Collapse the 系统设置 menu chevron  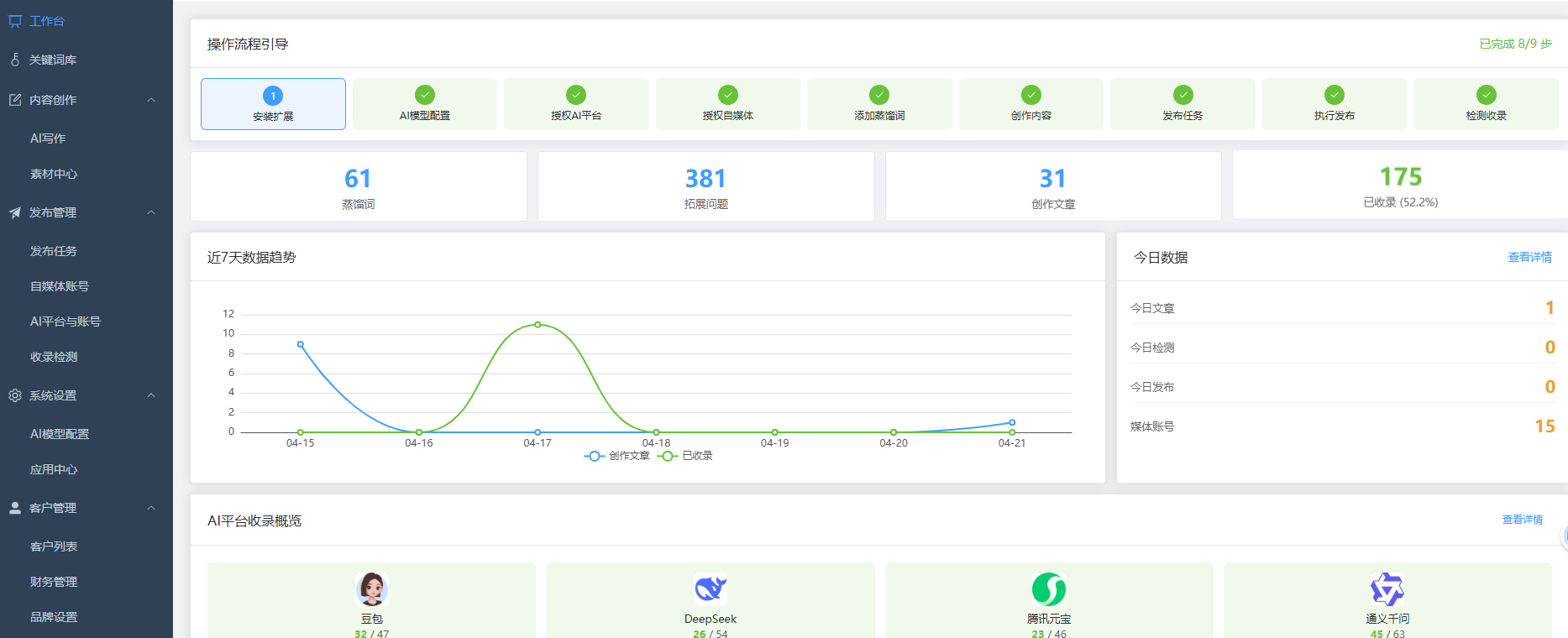coord(151,395)
